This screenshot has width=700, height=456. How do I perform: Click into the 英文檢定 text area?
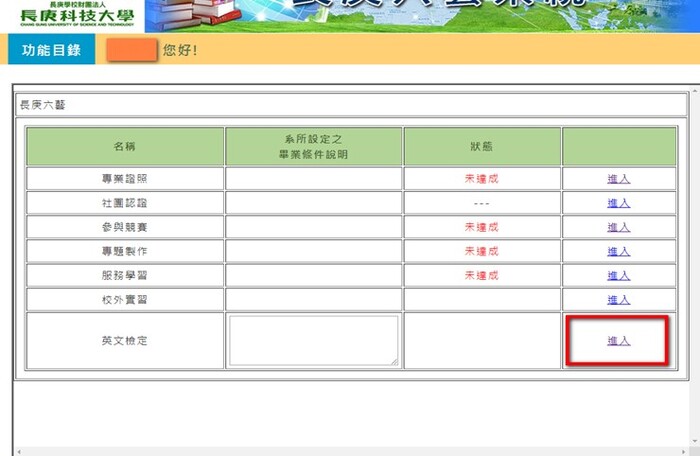tap(313, 340)
